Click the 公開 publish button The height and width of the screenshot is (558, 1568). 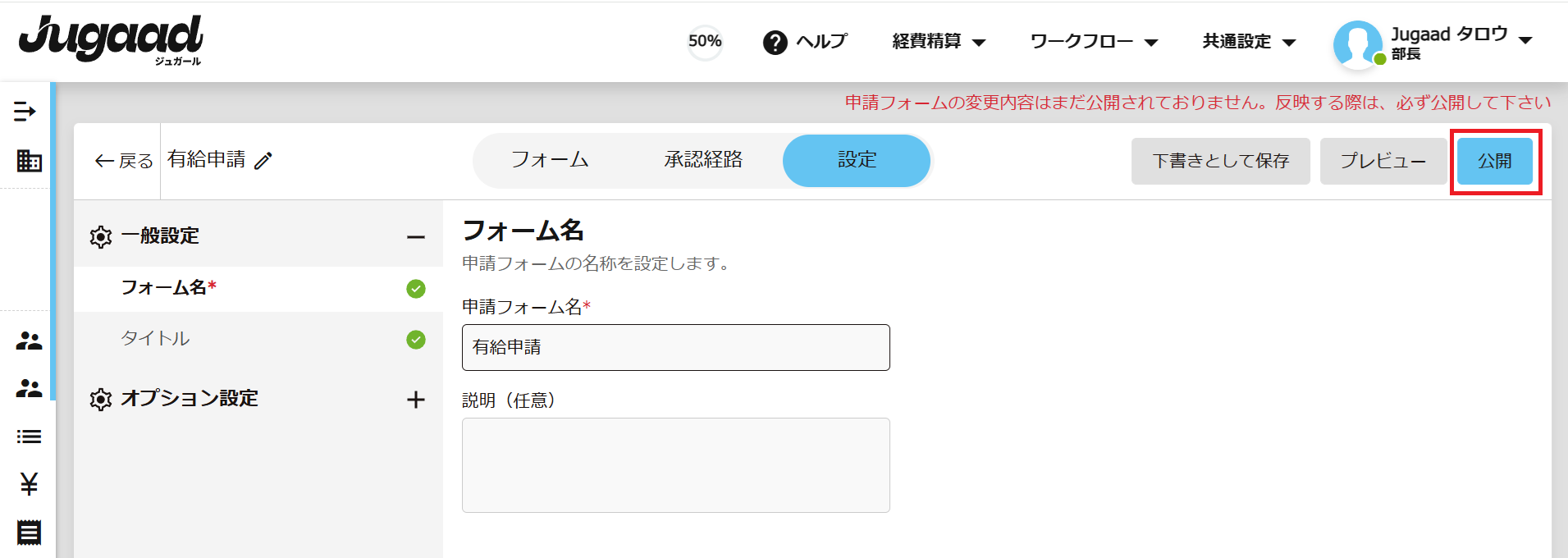coord(1494,161)
